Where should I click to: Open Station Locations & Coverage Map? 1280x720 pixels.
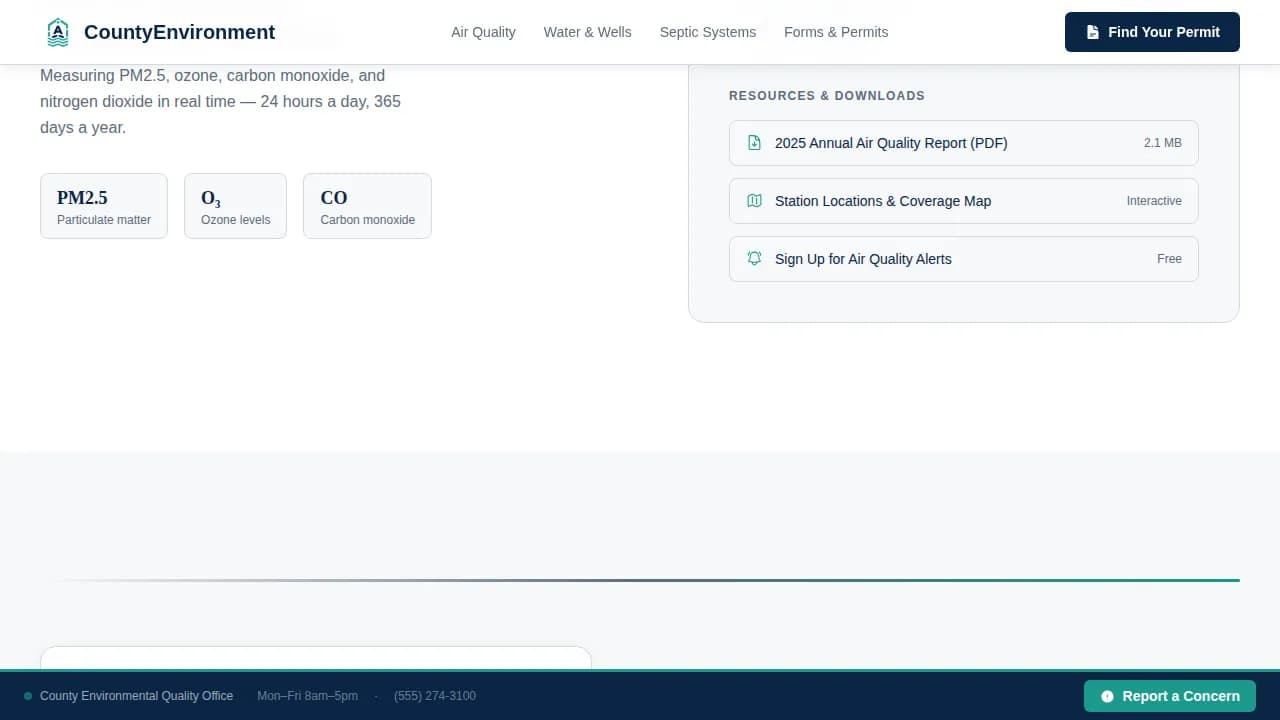coord(963,201)
